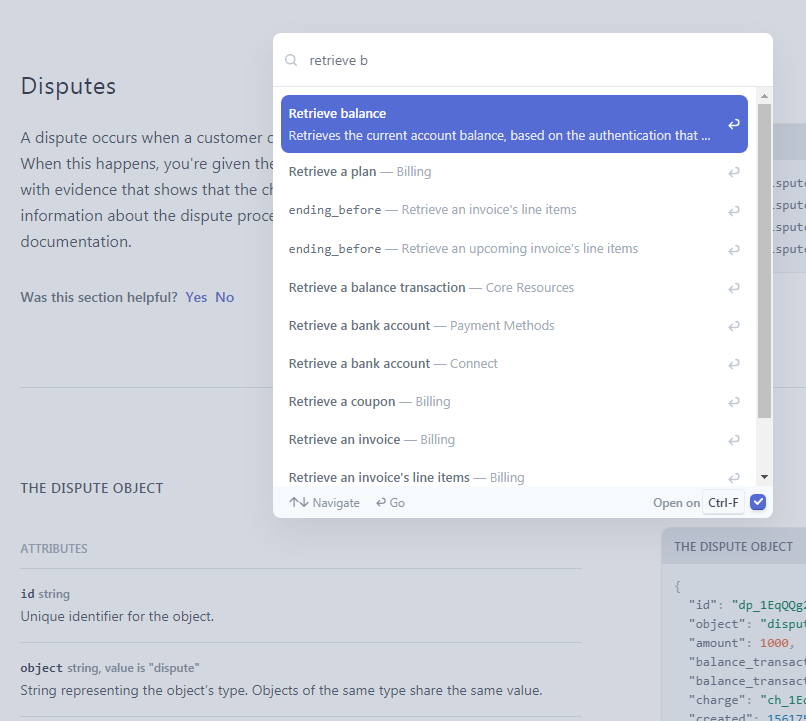Click inside the retrieve b search field
806x721 pixels.
pyautogui.click(x=400, y=60)
